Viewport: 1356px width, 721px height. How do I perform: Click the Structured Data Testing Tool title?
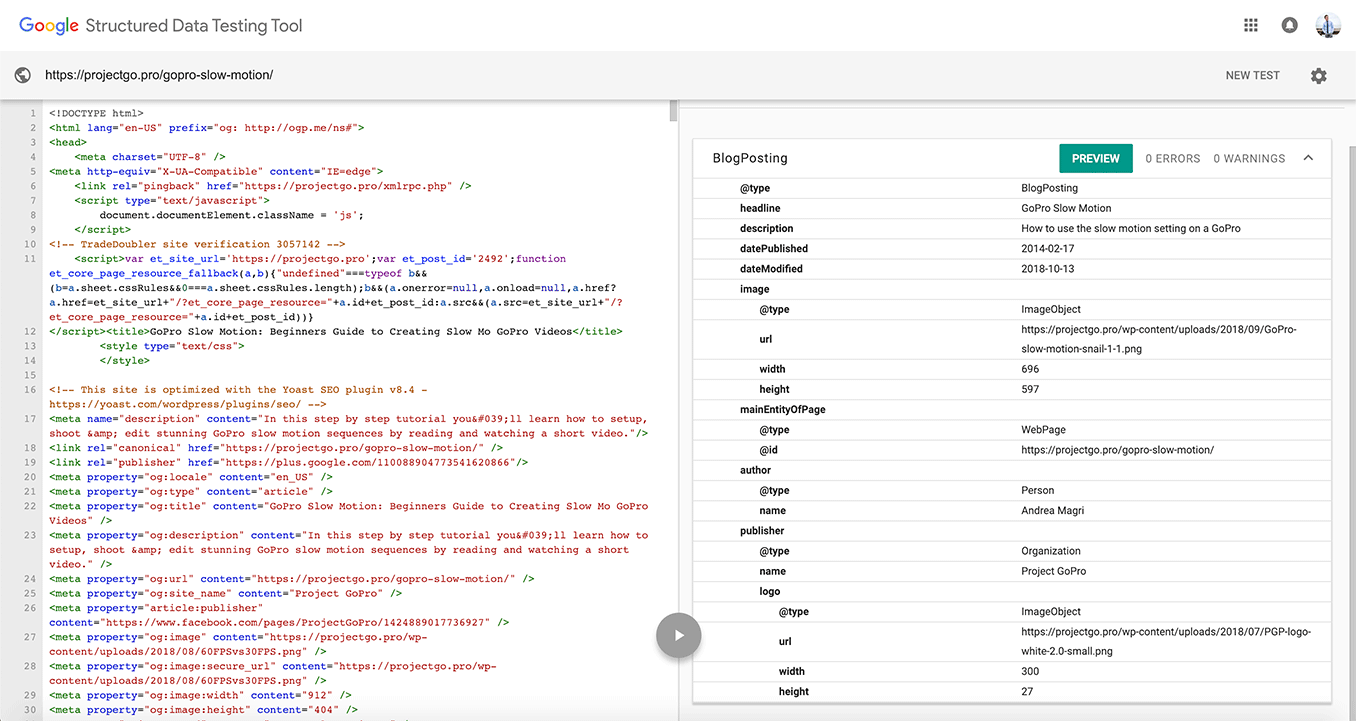click(194, 26)
